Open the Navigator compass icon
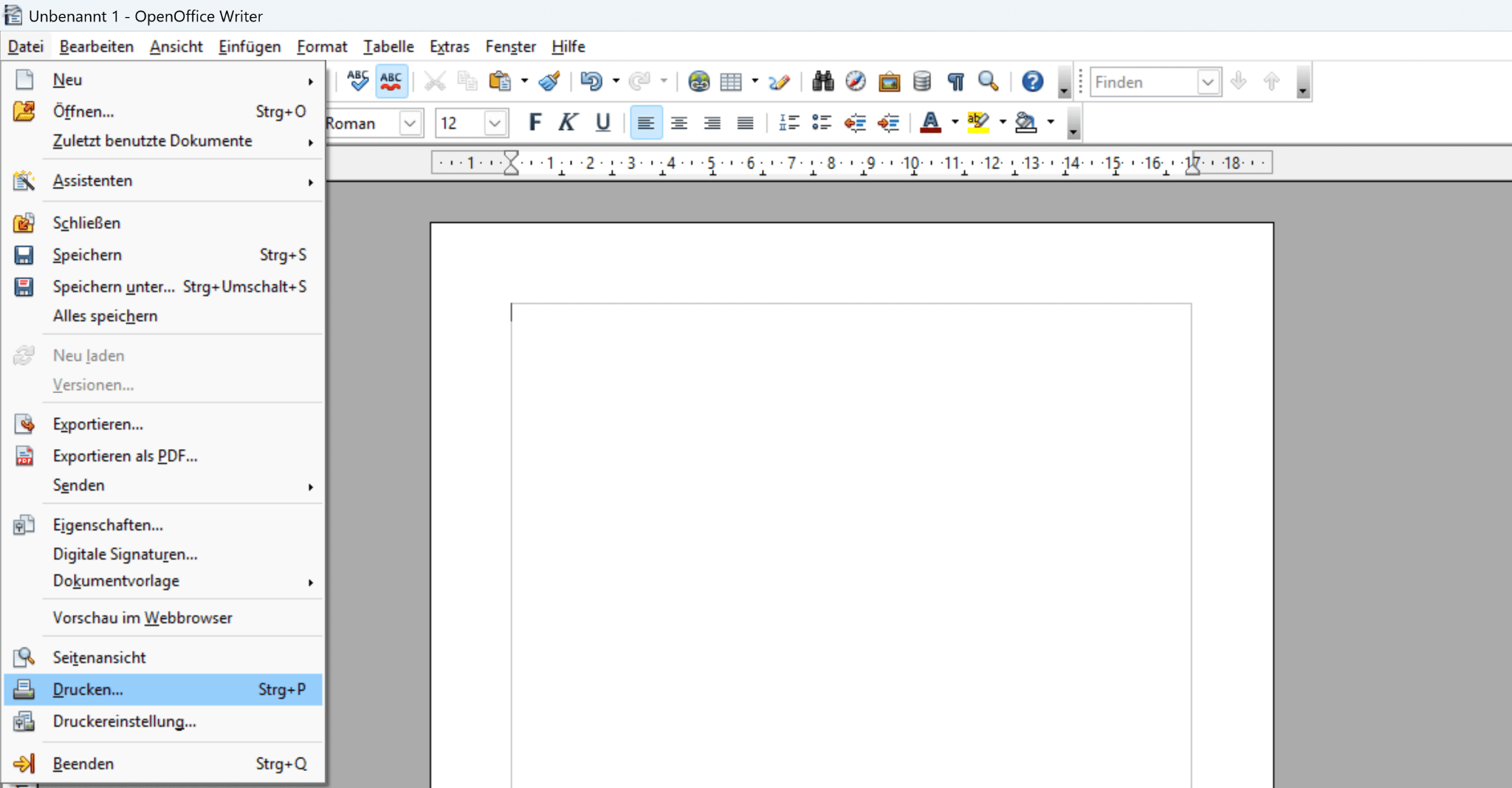This screenshot has height=788, width=1512. 856,81
